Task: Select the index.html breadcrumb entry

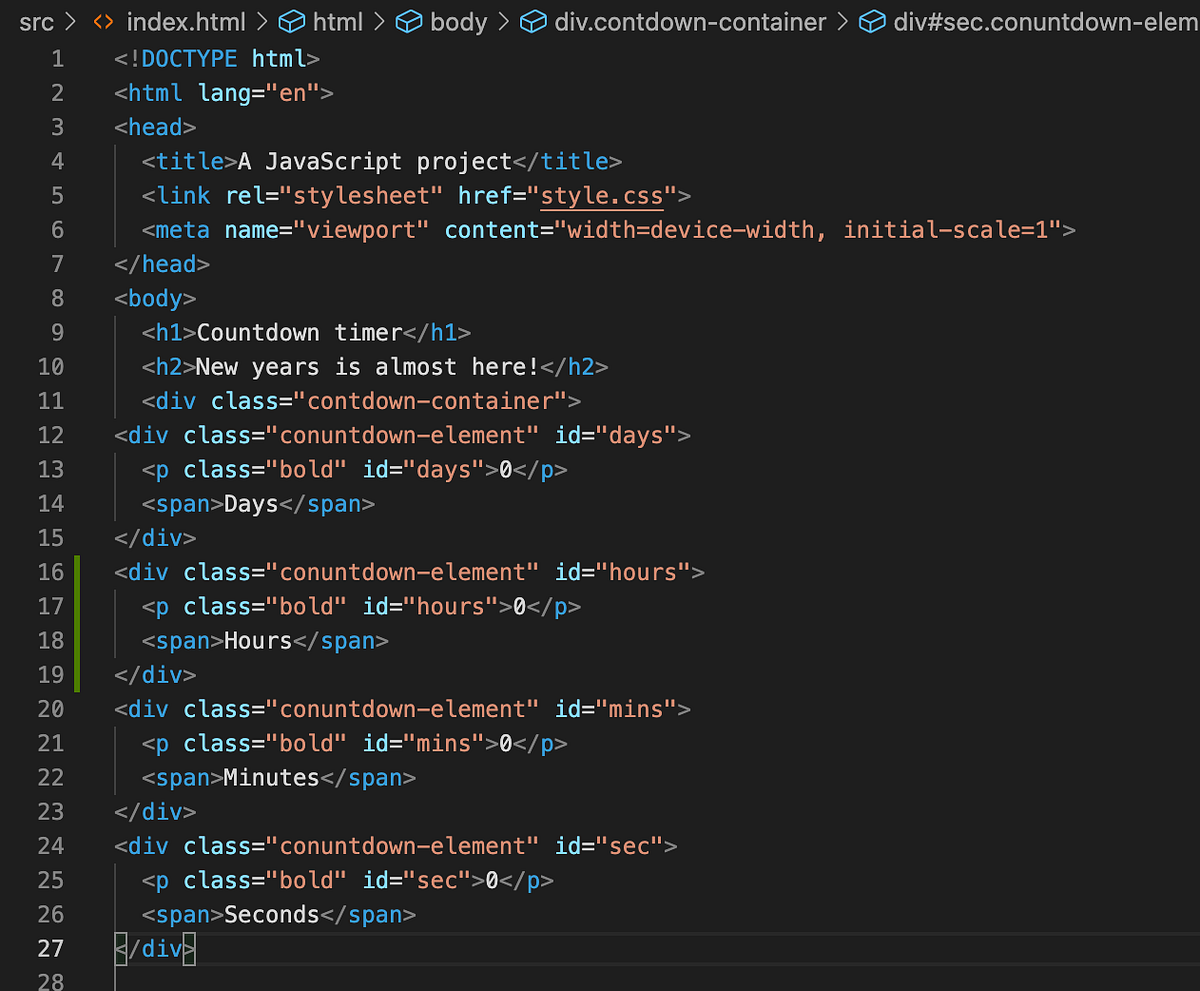Action: tap(186, 21)
